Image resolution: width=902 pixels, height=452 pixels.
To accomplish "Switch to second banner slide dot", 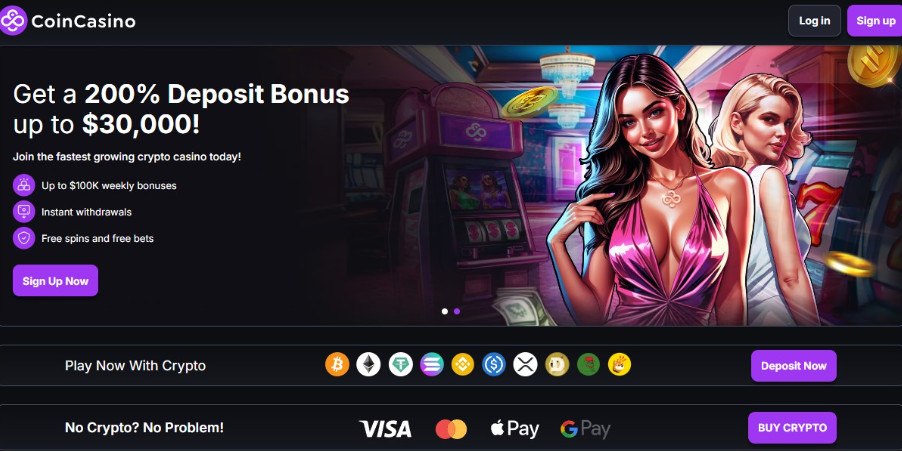I will click(x=457, y=311).
